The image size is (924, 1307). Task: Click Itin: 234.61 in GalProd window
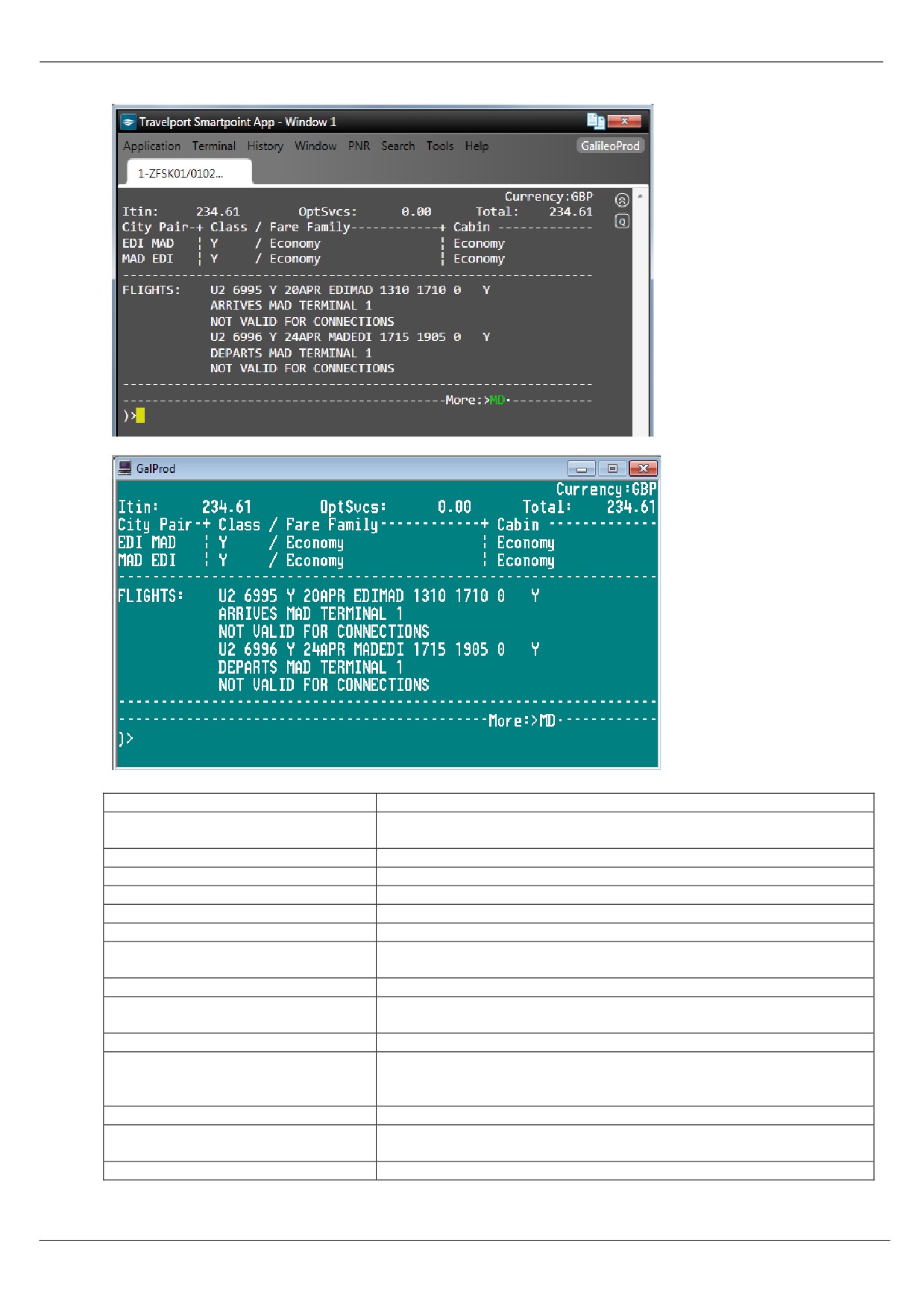pos(185,507)
